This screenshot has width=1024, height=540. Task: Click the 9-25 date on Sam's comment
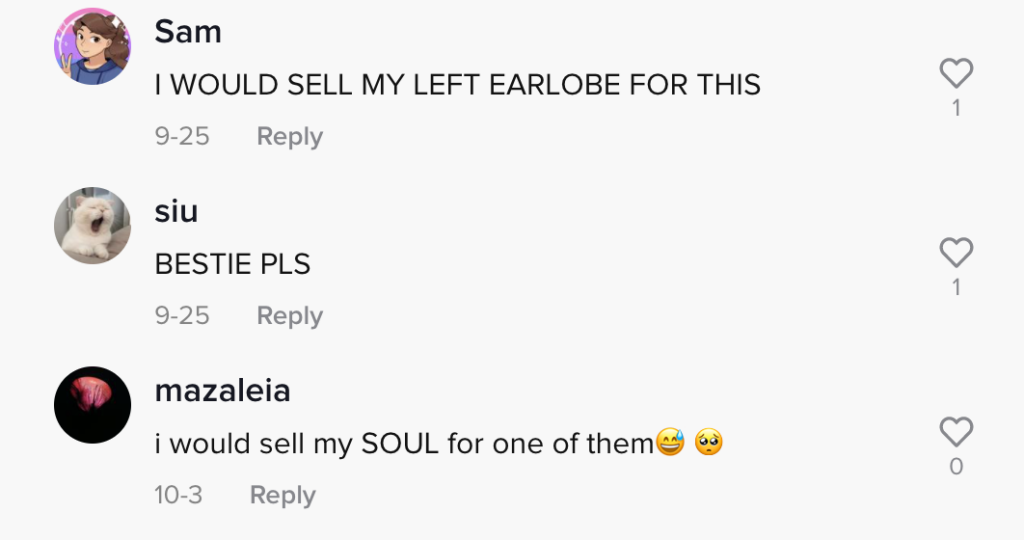click(x=182, y=137)
